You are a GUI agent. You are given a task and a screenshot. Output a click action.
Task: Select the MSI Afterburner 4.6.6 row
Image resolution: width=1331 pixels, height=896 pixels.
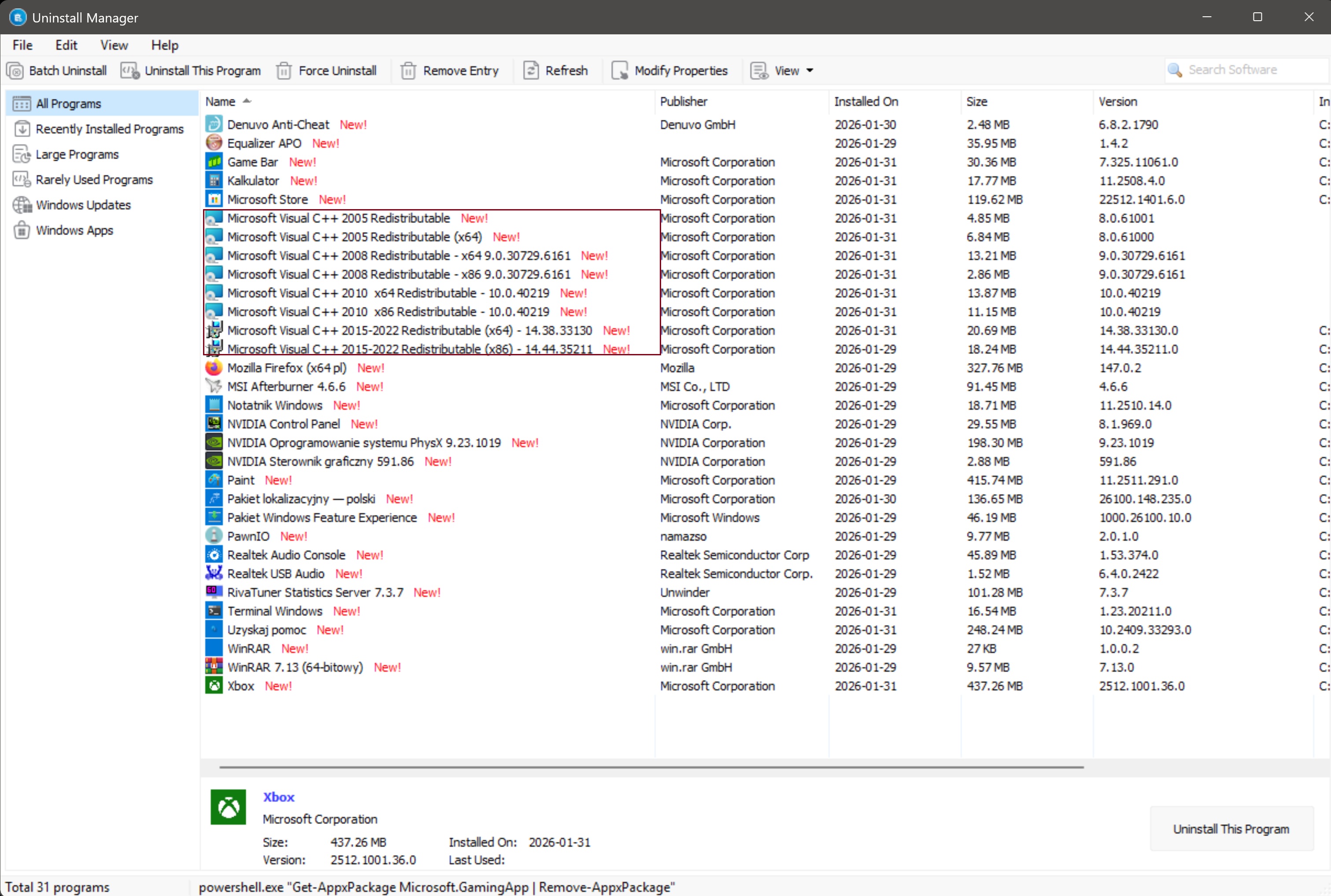point(286,387)
